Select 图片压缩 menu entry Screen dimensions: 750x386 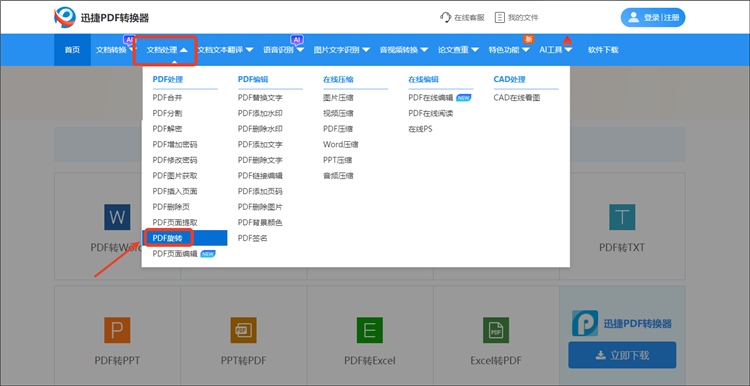[338, 98]
